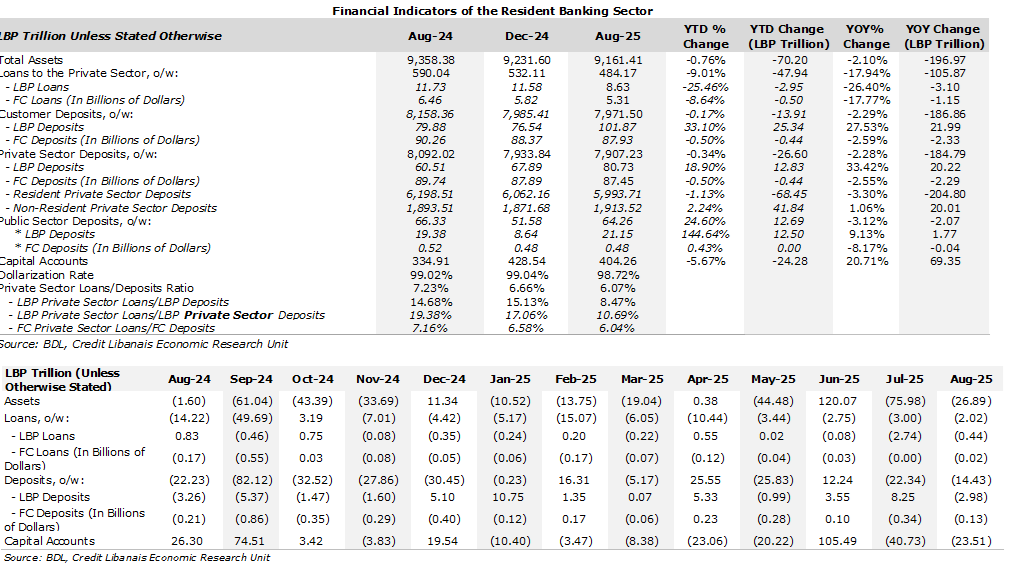Select the Jun-25 Capital Accounts value 105.49
The height and width of the screenshot is (578, 1030).
click(839, 541)
